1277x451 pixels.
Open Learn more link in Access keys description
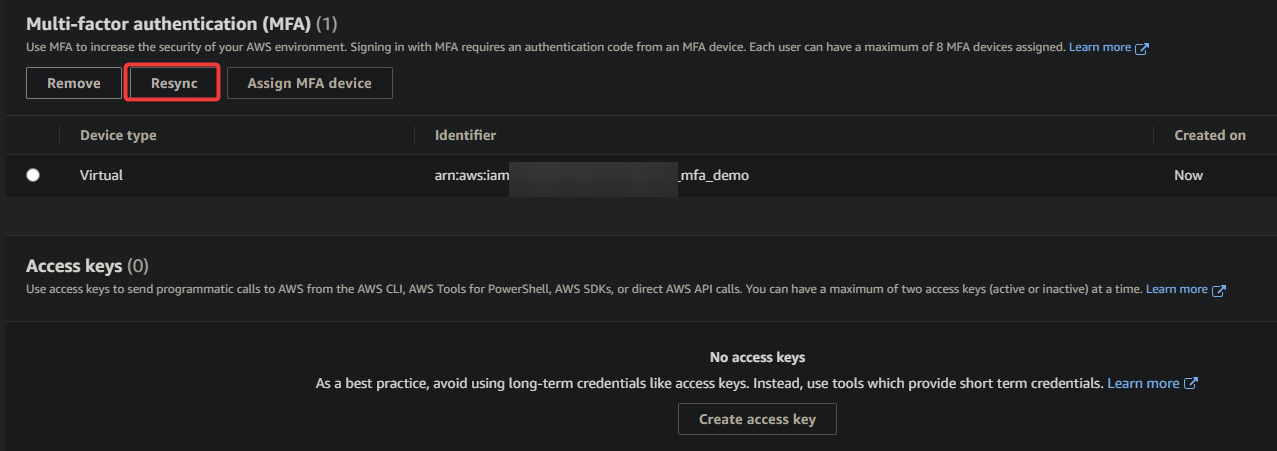pyautogui.click(x=1177, y=289)
